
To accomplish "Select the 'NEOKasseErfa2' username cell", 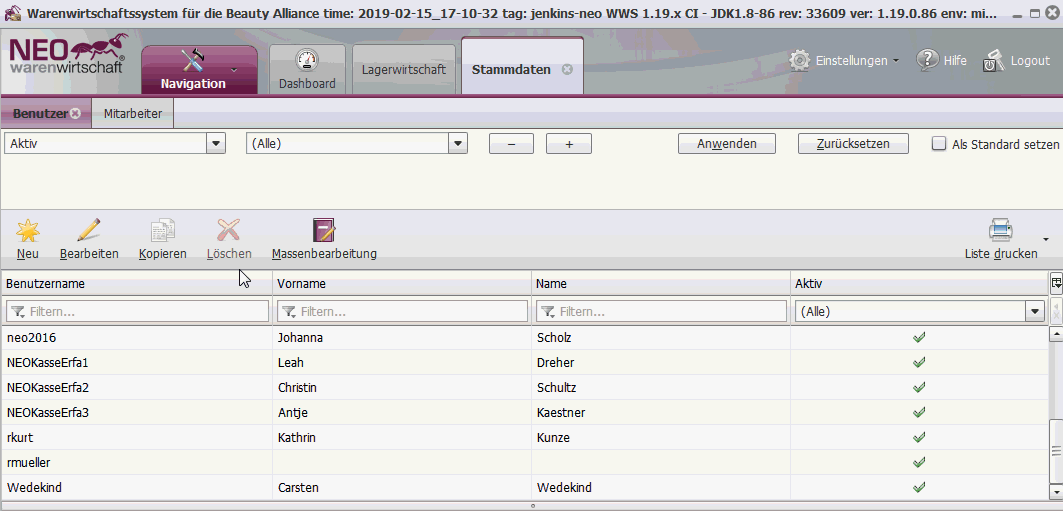I will pyautogui.click(x=137, y=388).
